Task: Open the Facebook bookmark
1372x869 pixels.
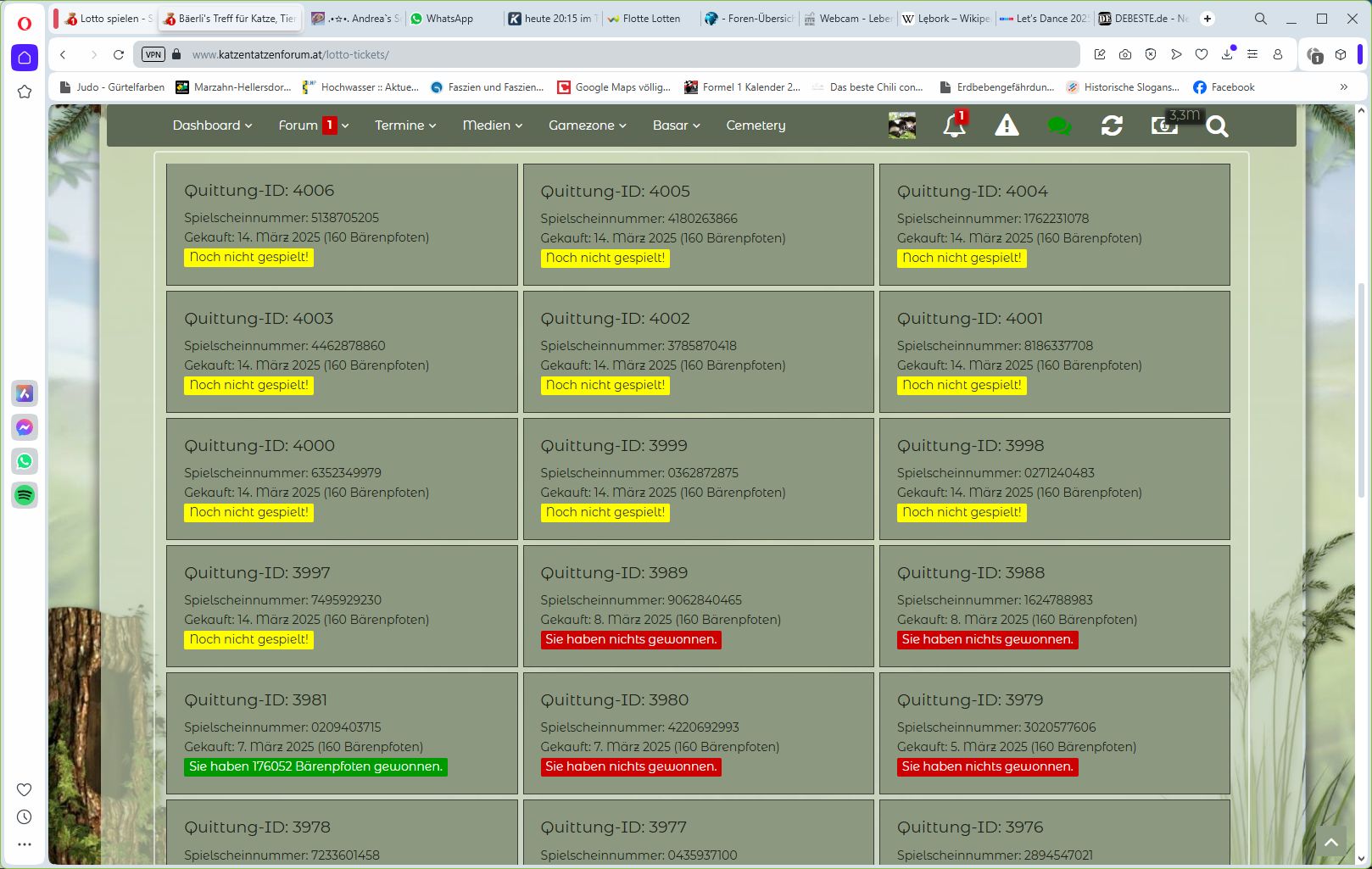Action: (1224, 87)
